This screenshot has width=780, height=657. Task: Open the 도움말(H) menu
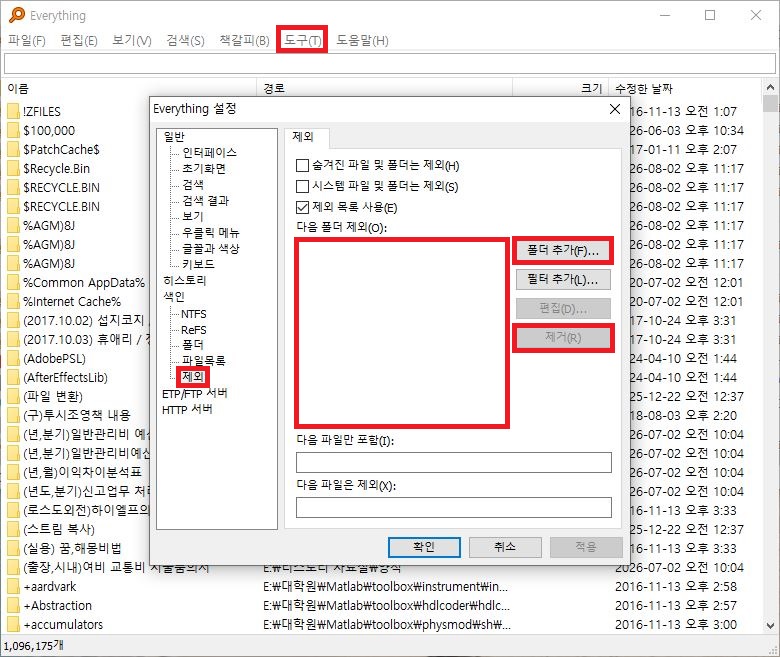pos(362,40)
